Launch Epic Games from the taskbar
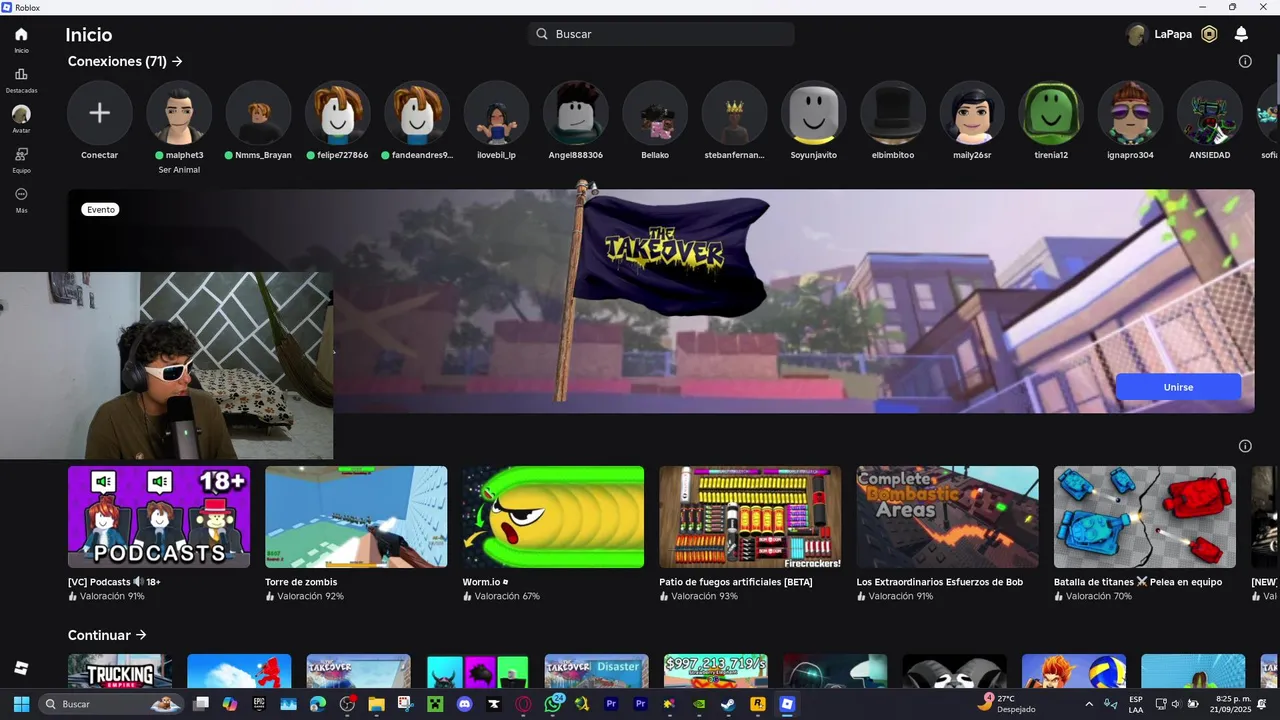The height and width of the screenshot is (720, 1280). pos(259,704)
